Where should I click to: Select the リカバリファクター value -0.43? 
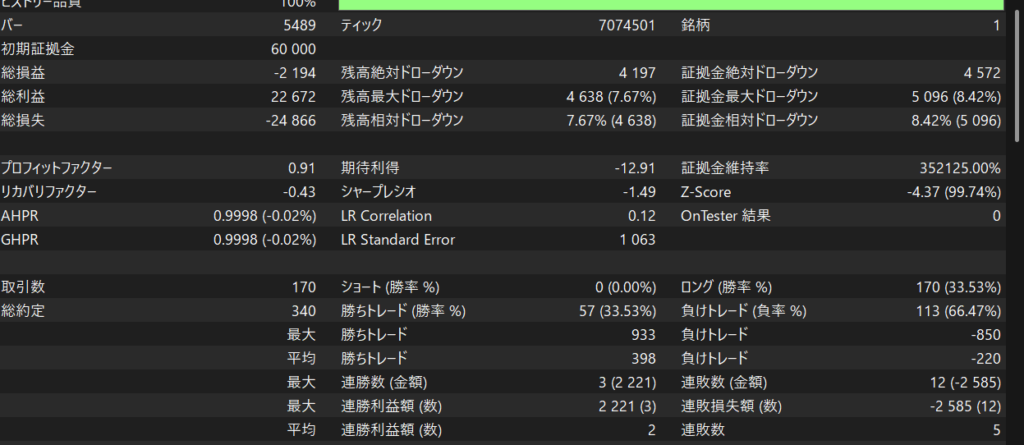298,192
